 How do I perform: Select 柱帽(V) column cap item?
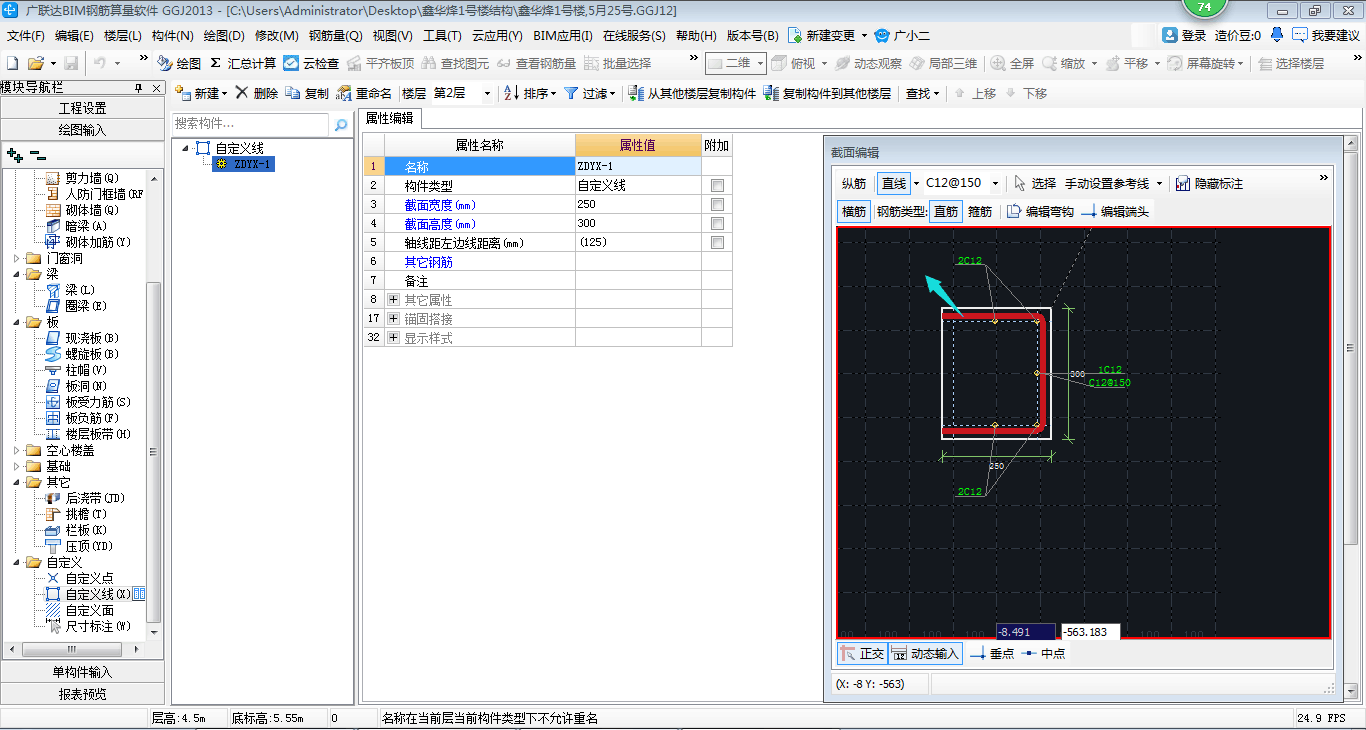point(86,370)
